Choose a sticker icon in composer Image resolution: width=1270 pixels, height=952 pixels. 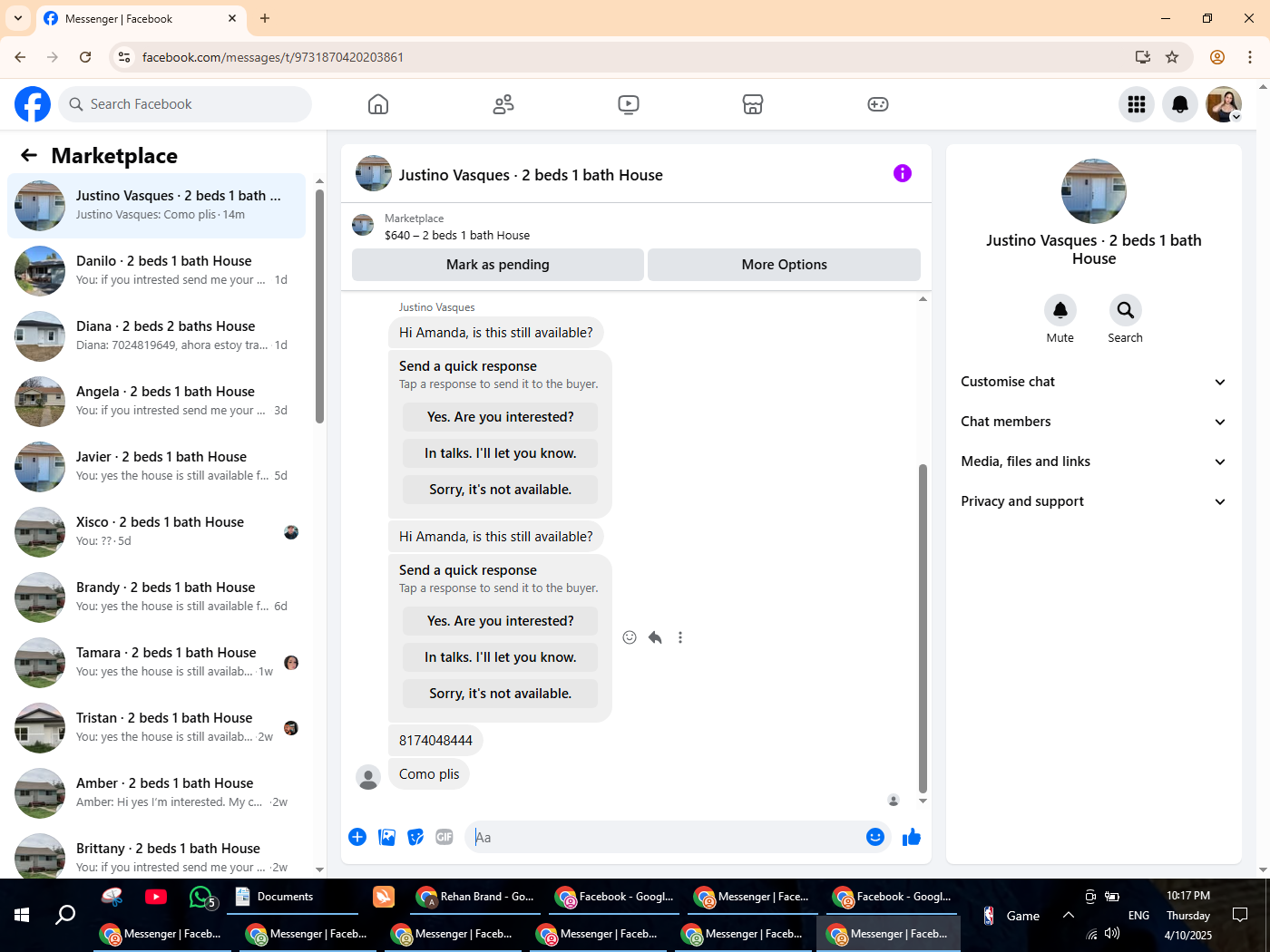[x=415, y=837]
